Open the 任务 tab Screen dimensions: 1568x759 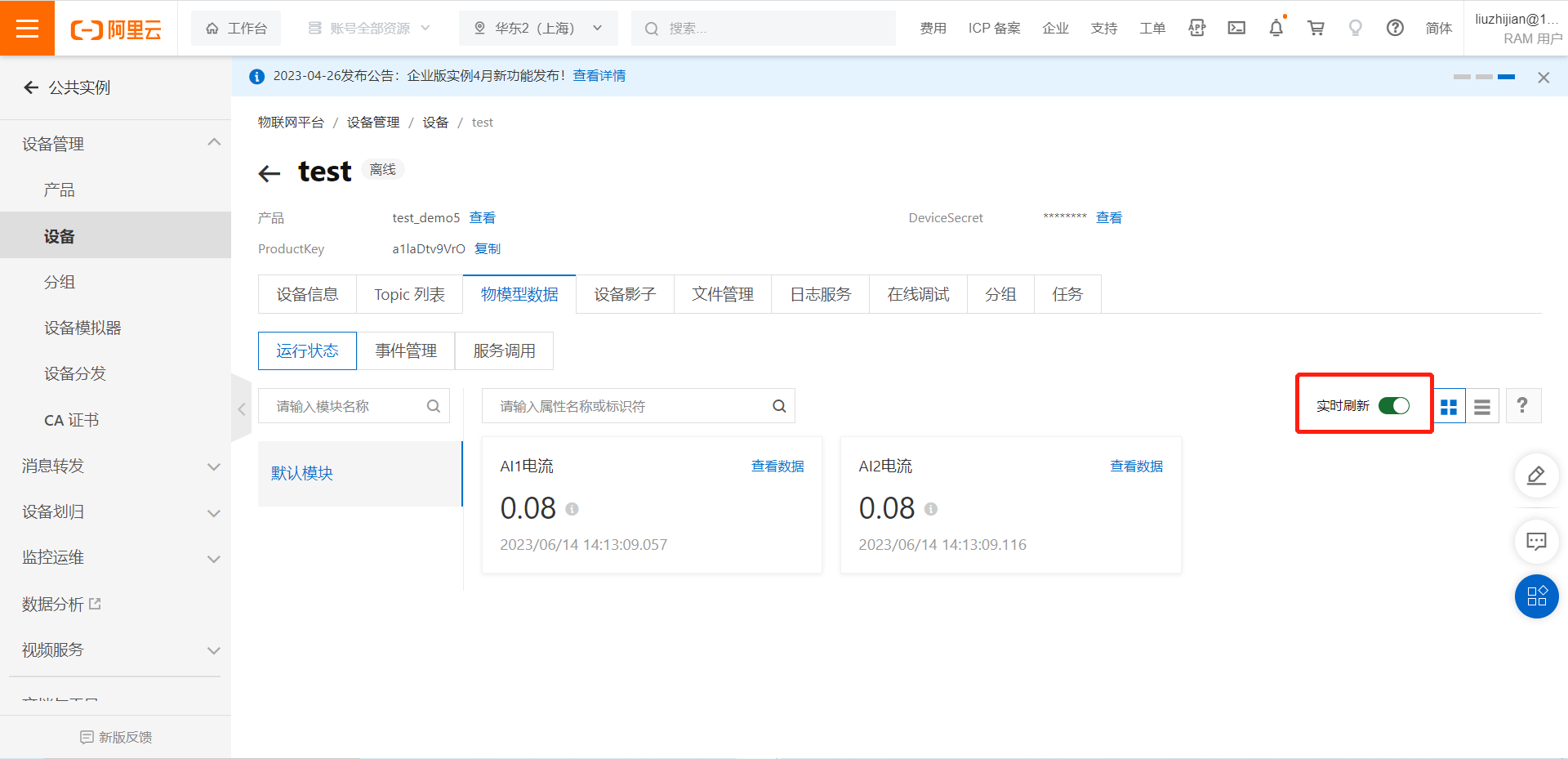pos(1067,294)
